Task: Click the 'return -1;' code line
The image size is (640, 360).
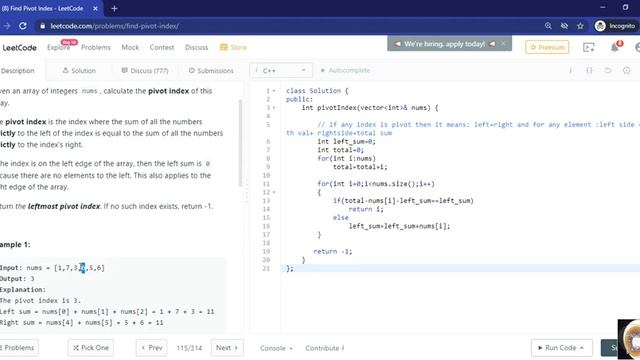Action: coord(332,251)
